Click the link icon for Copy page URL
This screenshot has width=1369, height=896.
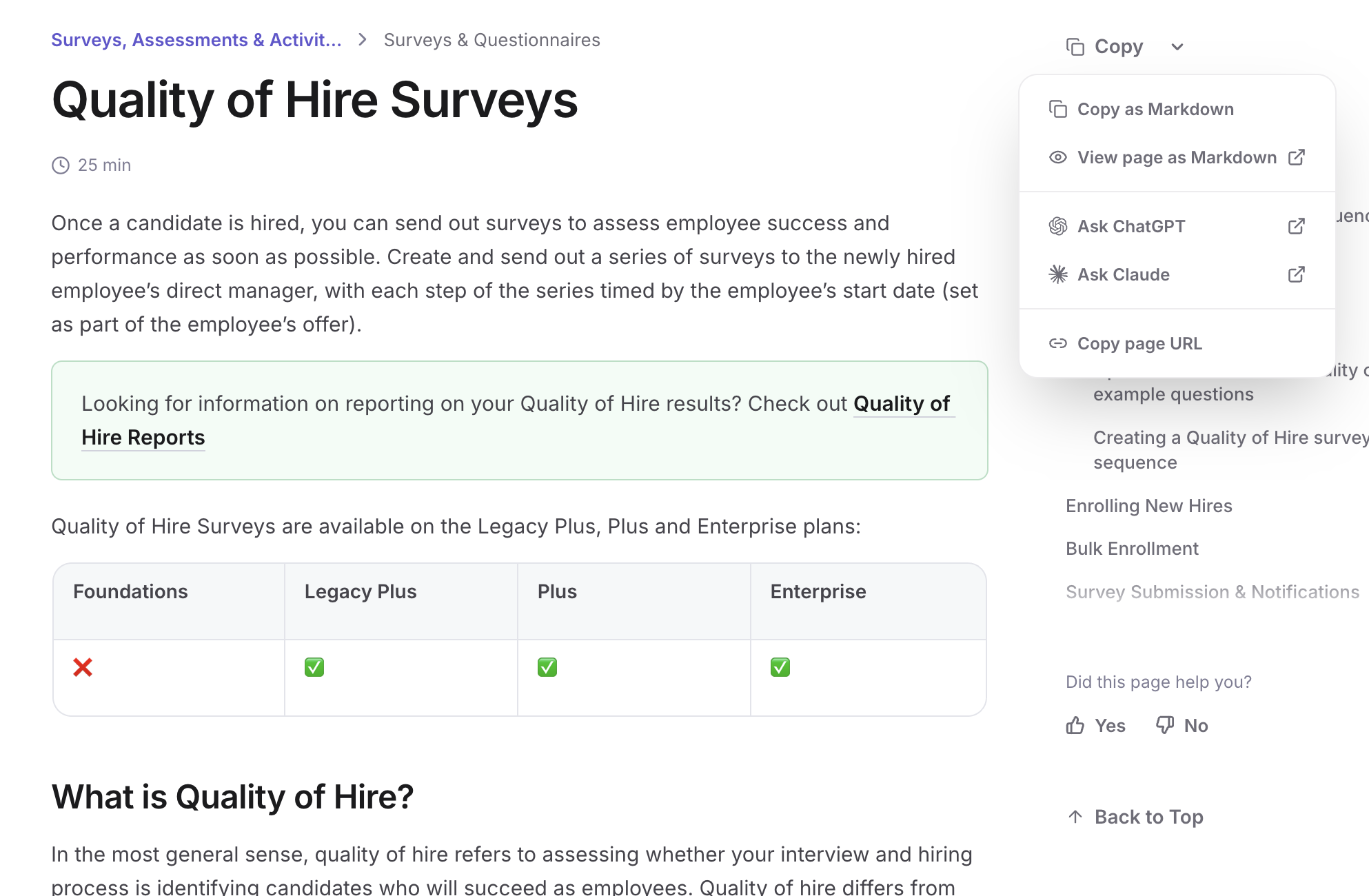pyautogui.click(x=1058, y=343)
